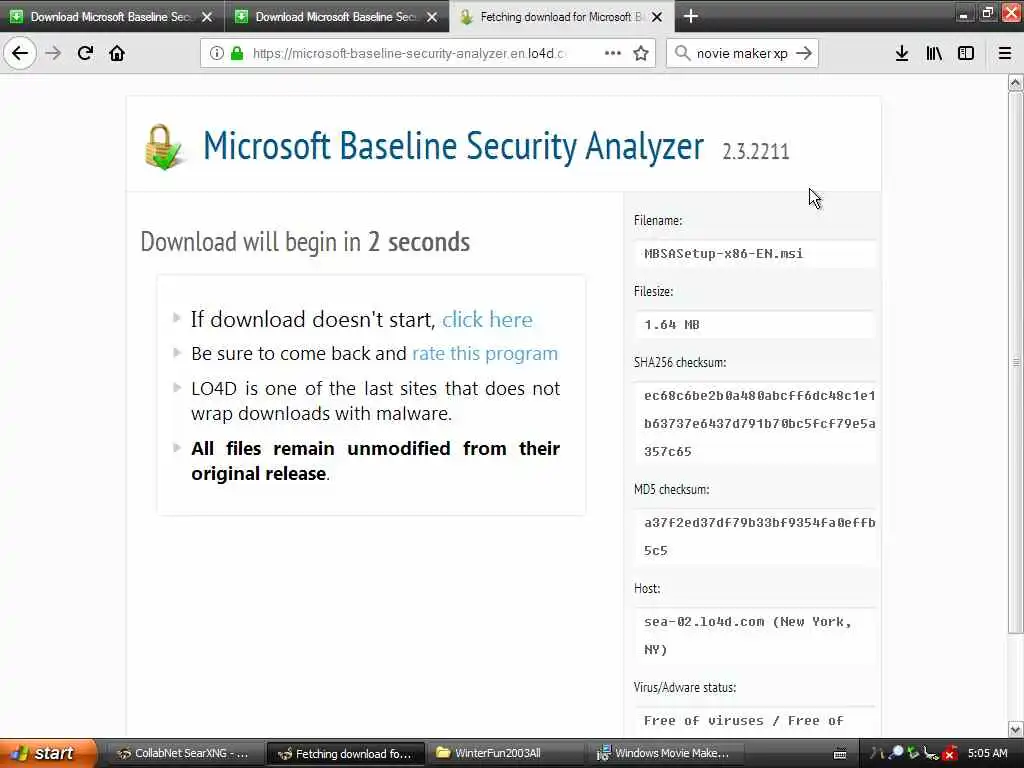The height and width of the screenshot is (768, 1024).
Task: Open the downloads panel
Action: 902,54
